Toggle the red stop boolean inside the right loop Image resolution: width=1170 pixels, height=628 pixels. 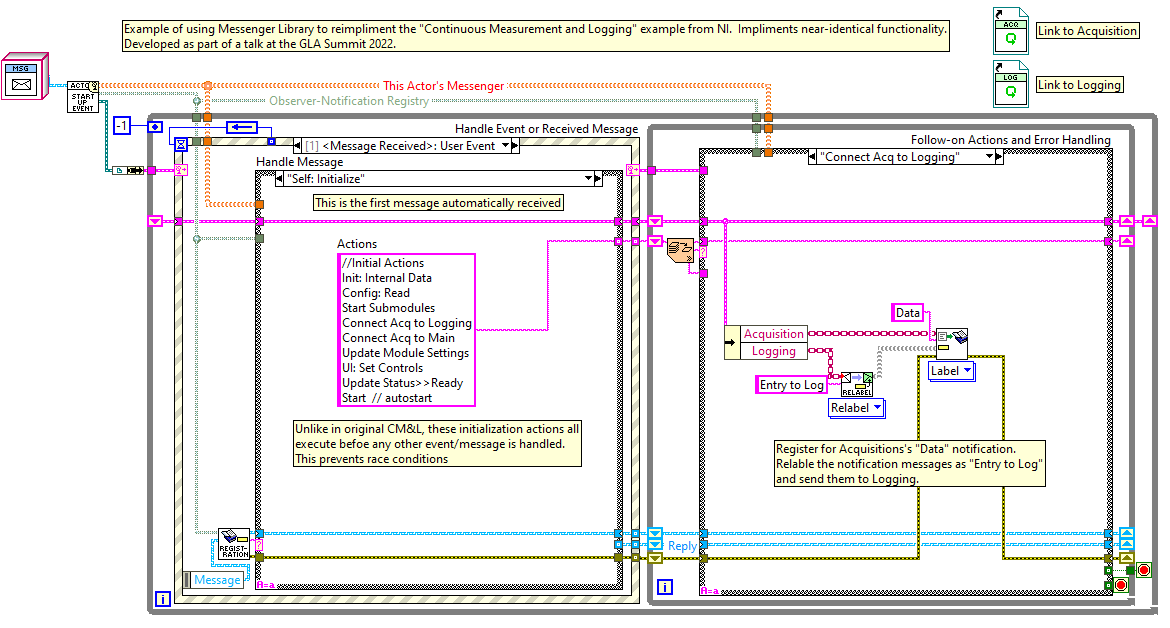1121,585
